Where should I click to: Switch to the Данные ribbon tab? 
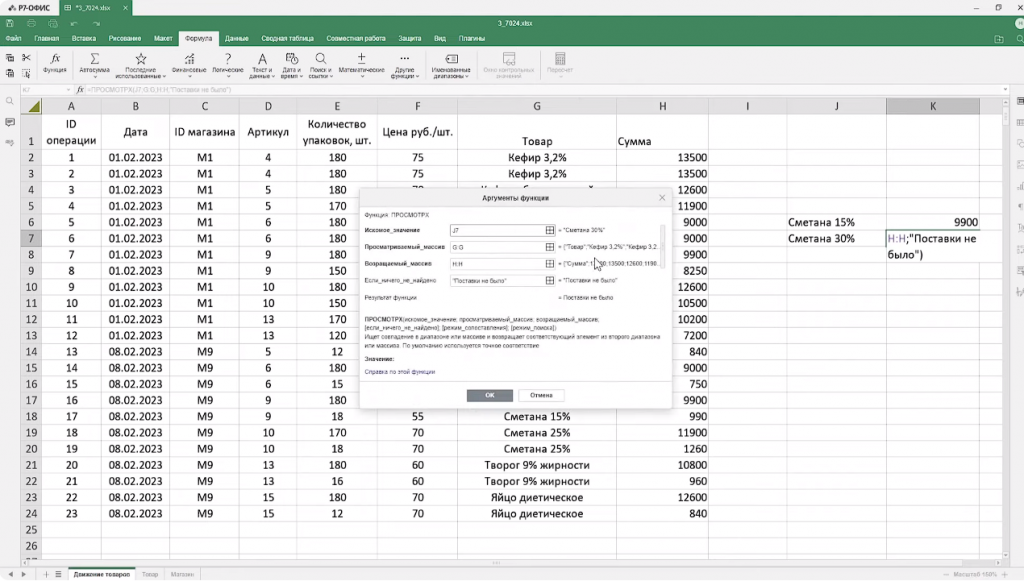tap(236, 39)
